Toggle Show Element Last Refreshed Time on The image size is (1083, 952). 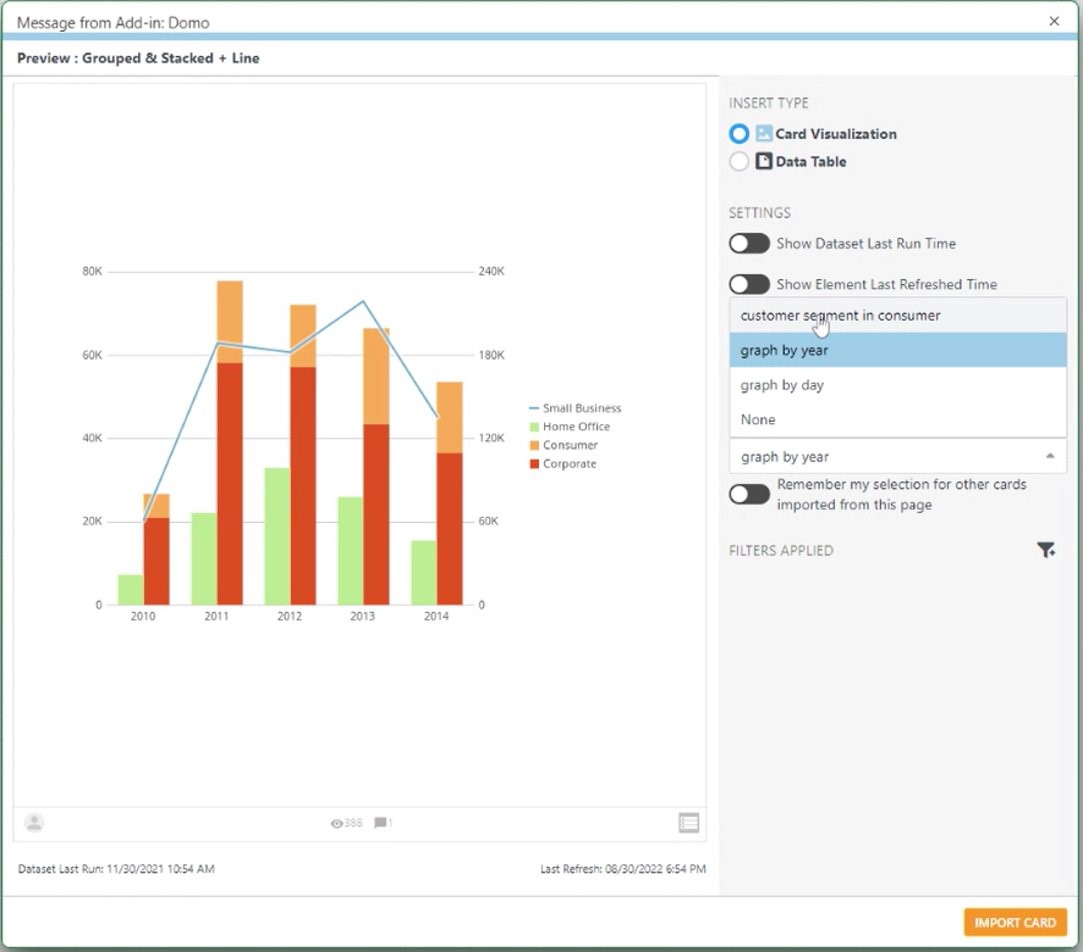pyautogui.click(x=749, y=284)
